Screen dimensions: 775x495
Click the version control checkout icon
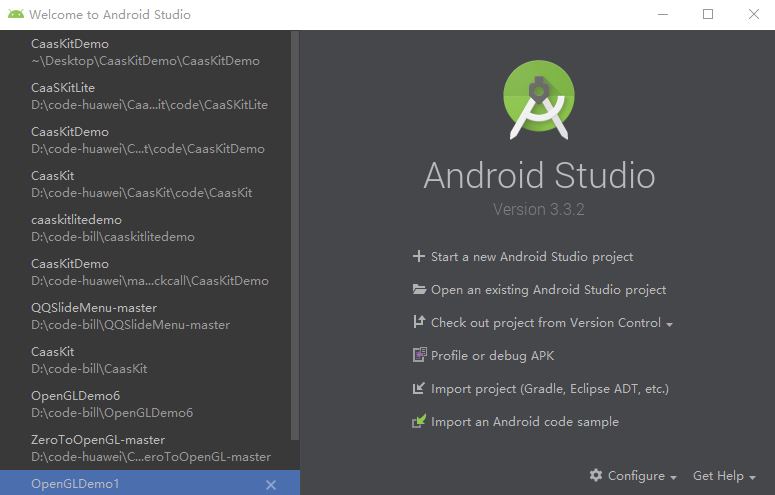[419, 322]
